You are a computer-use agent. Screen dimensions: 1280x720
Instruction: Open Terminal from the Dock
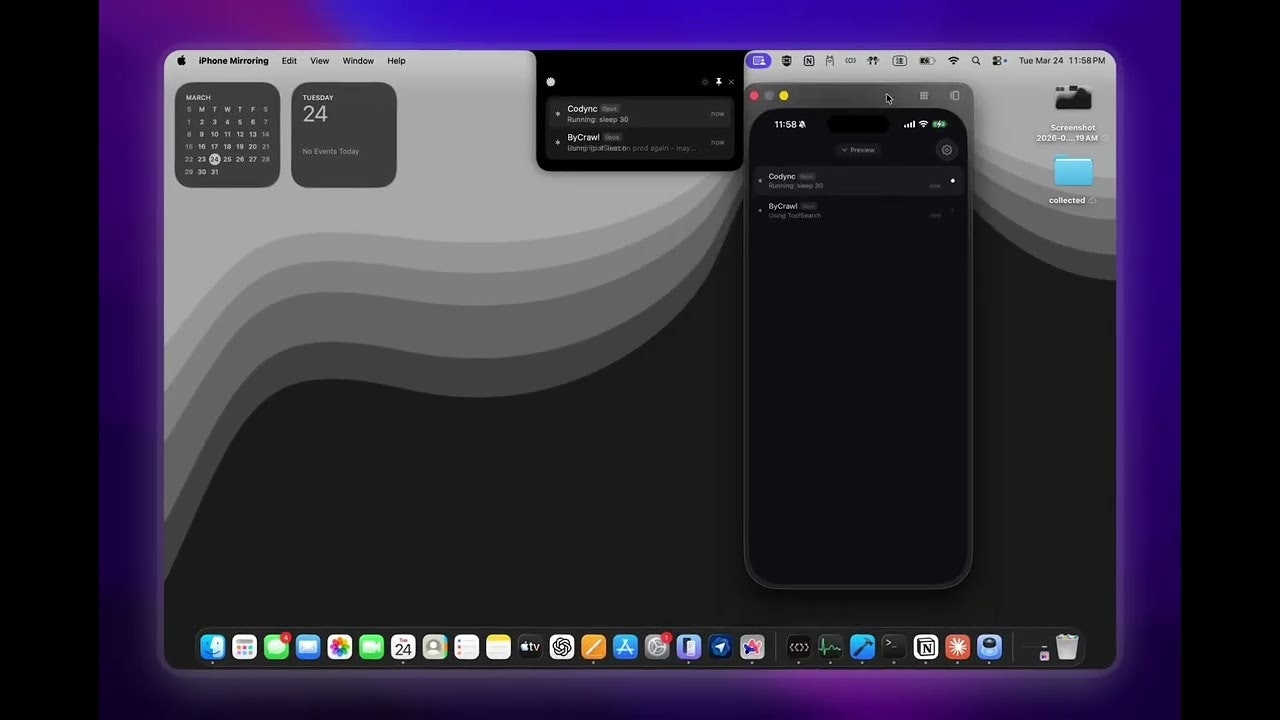tap(894, 647)
